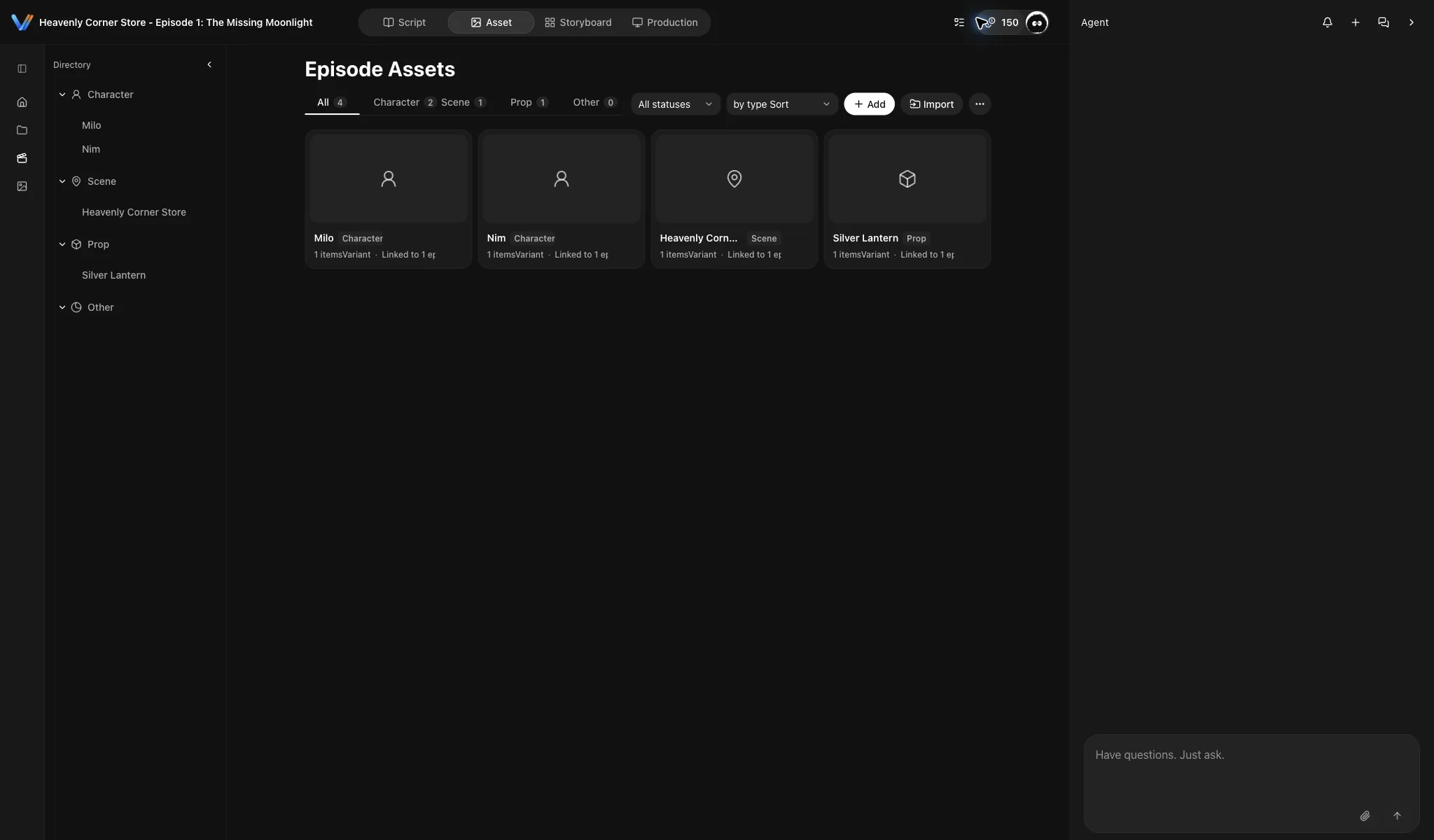
Task: Select Milo in the Directory tree
Action: pyautogui.click(x=91, y=125)
